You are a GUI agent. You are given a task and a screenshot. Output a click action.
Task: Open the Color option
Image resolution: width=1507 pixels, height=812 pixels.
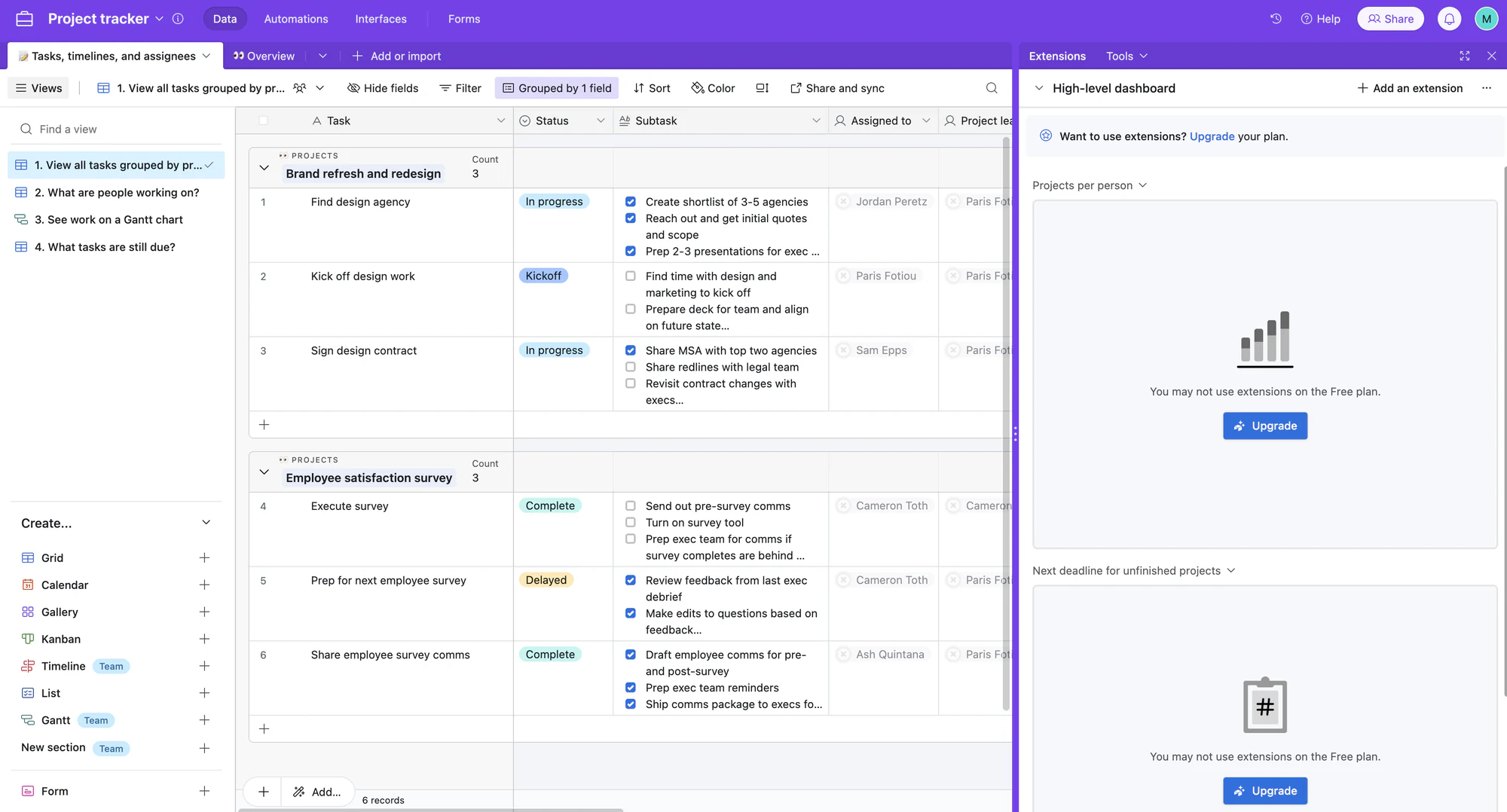[713, 88]
